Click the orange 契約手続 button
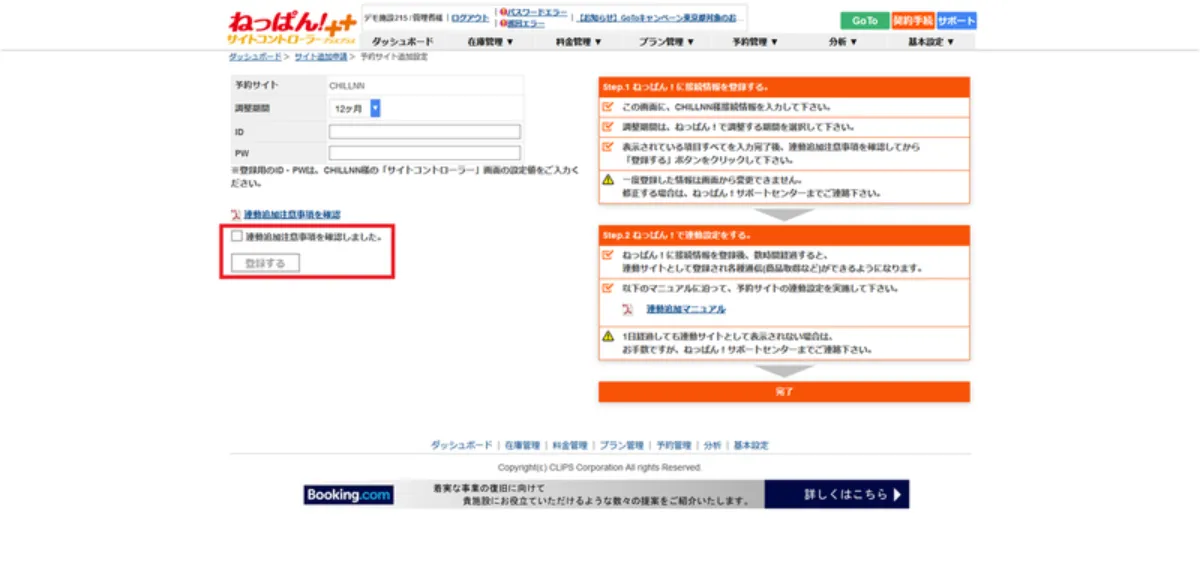This screenshot has height=565, width=1200. [x=913, y=21]
